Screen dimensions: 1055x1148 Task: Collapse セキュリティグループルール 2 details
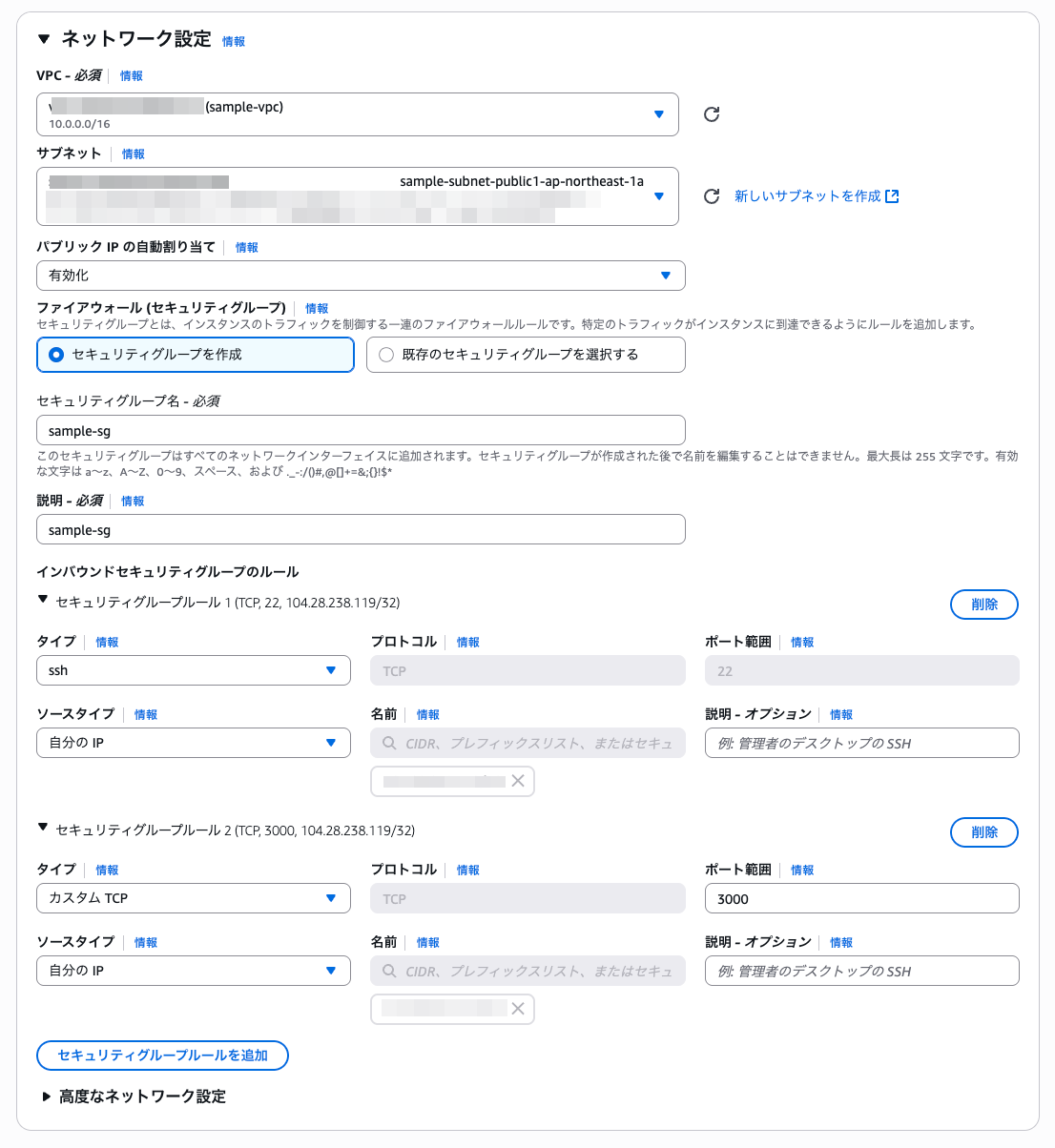tap(43, 828)
